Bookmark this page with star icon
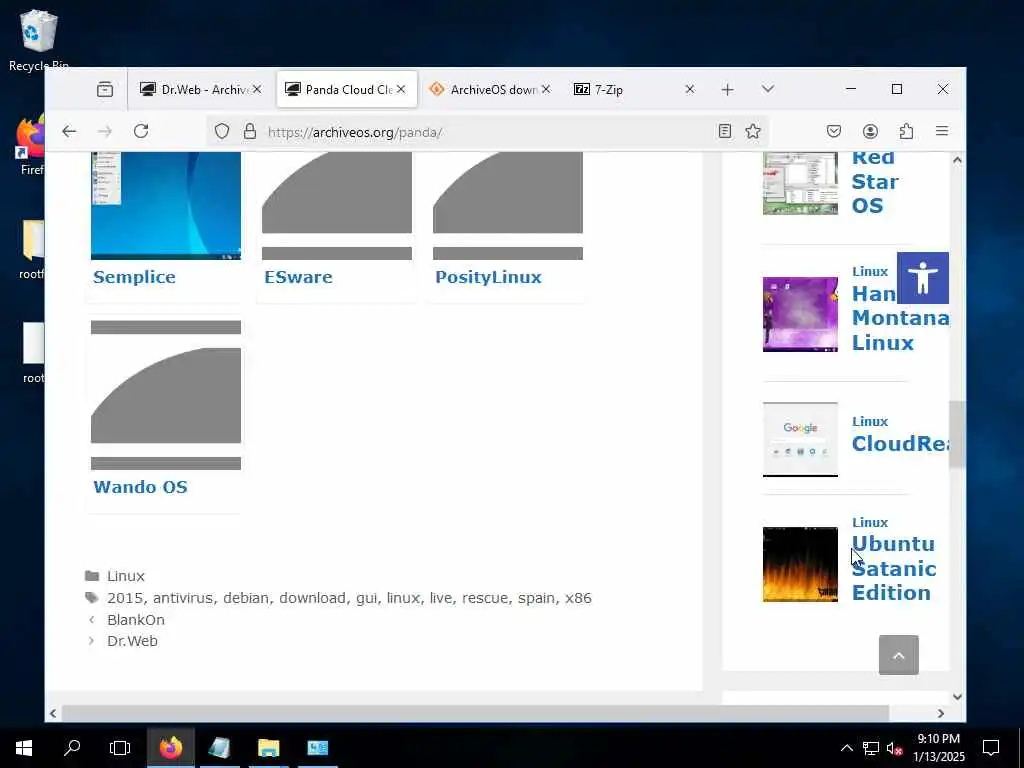Image resolution: width=1024 pixels, height=768 pixels. 753,131
